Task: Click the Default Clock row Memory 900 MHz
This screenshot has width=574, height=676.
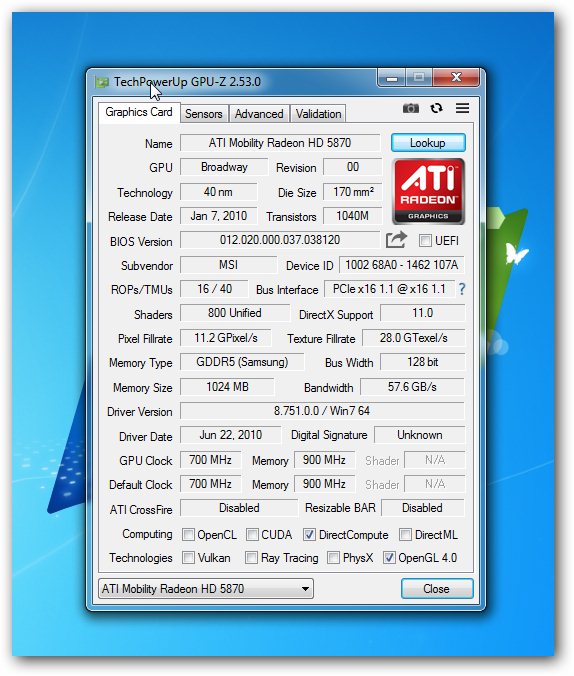Action: coord(324,484)
